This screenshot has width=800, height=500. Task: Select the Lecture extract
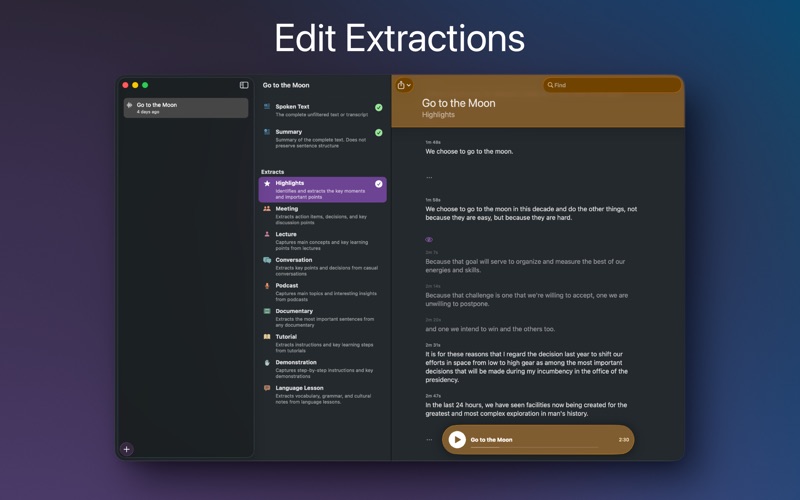(x=322, y=241)
